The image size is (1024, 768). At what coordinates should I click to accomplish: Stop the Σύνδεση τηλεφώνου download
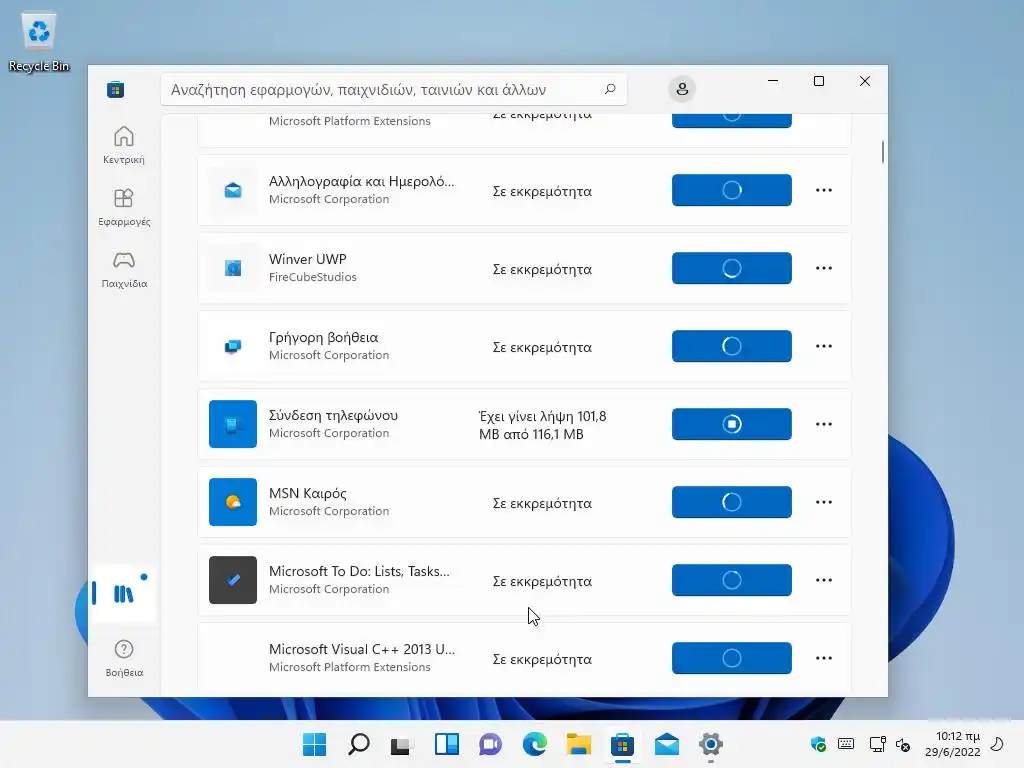point(731,424)
